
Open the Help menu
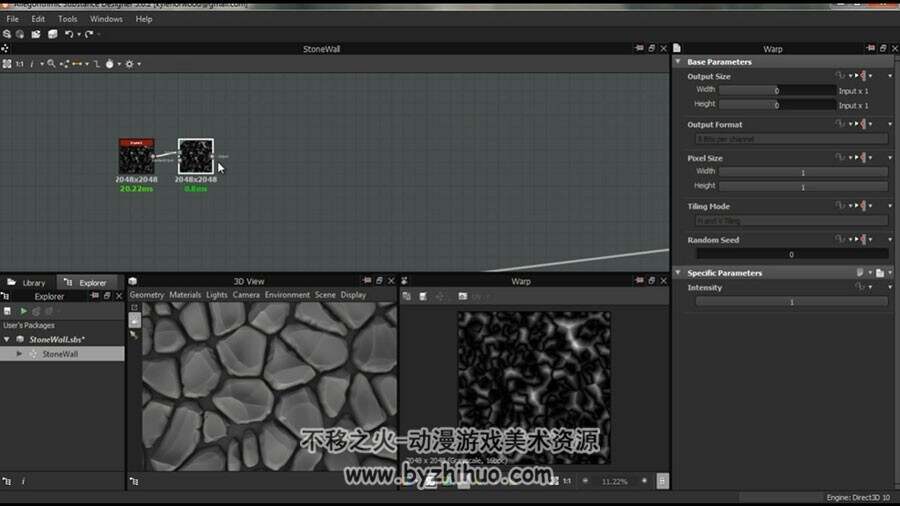pyautogui.click(x=143, y=19)
